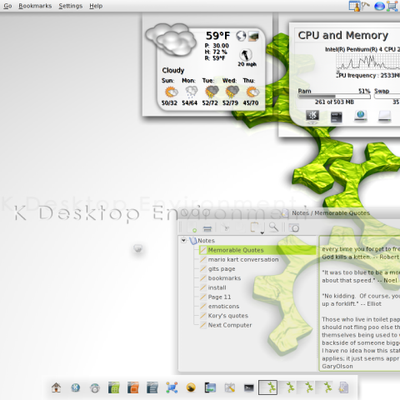The width and height of the screenshot is (400, 400).
Task: Click the pickaxe tool icon in top tray
Action: (365, 5)
